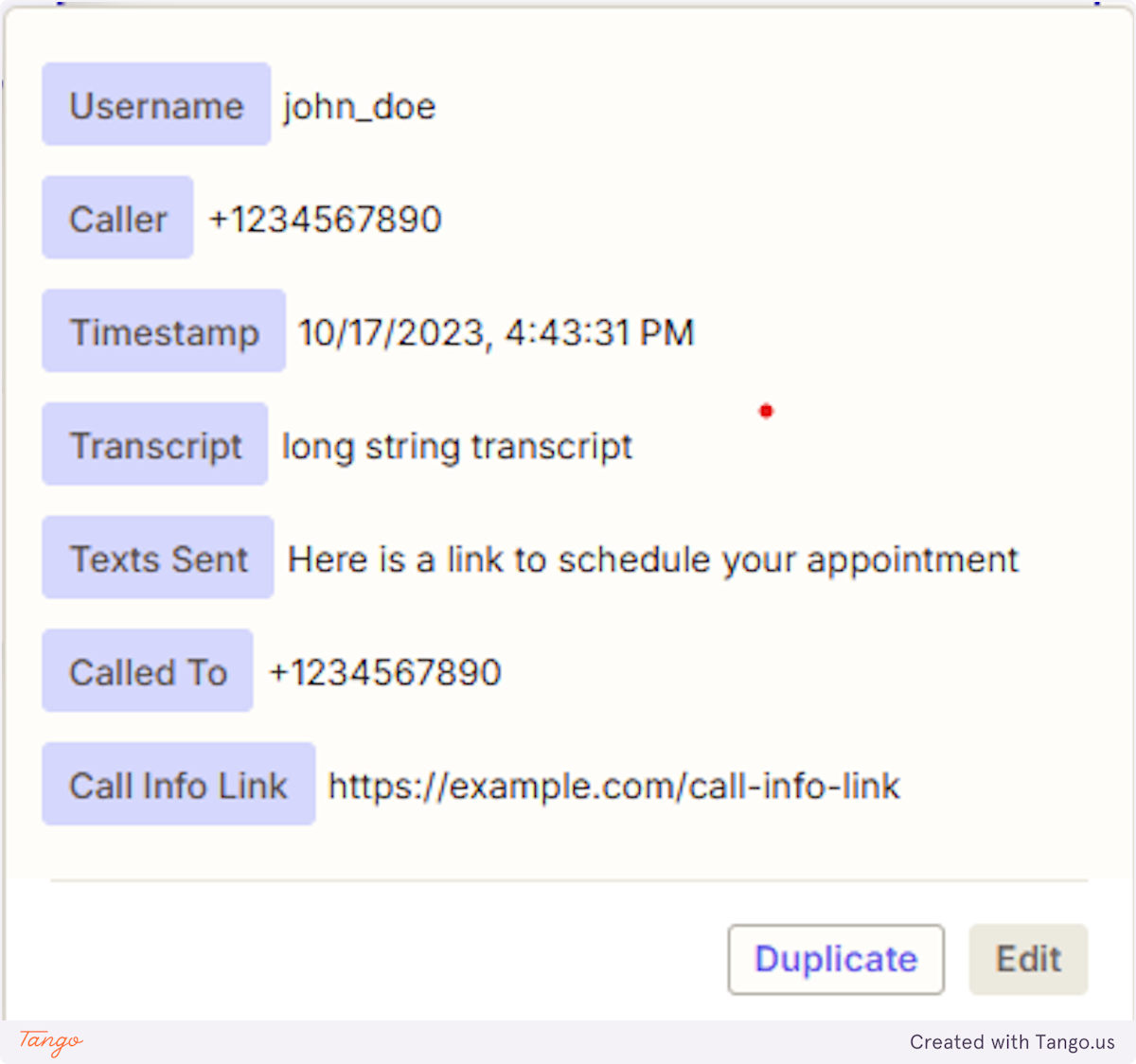Select the long string transcript text
The height and width of the screenshot is (1064, 1136).
(456, 445)
